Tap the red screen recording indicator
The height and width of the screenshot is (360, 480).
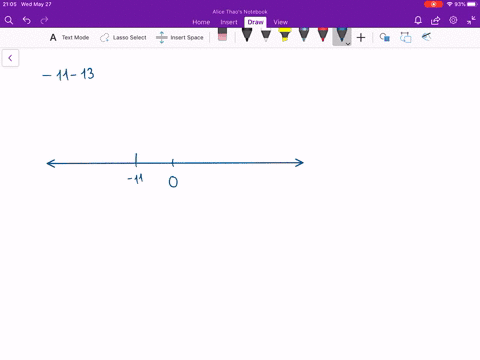[x=433, y=4]
